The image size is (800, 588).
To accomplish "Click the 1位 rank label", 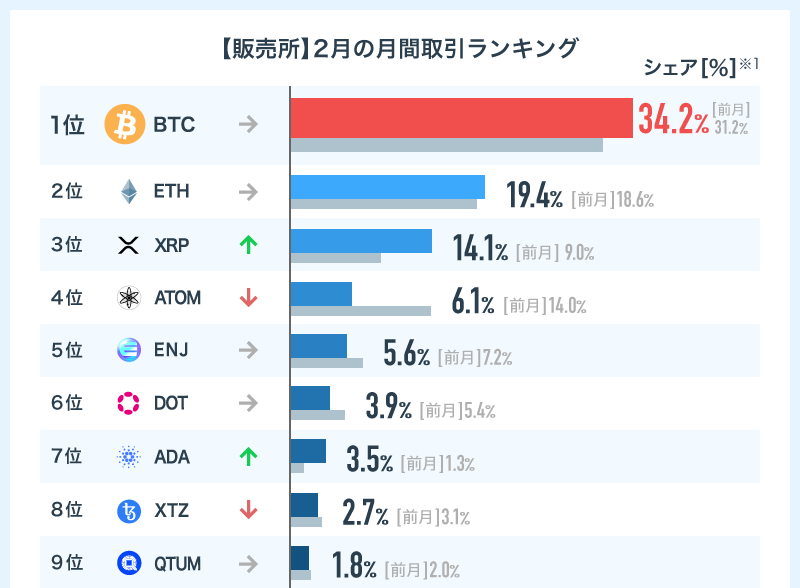I will (x=68, y=125).
